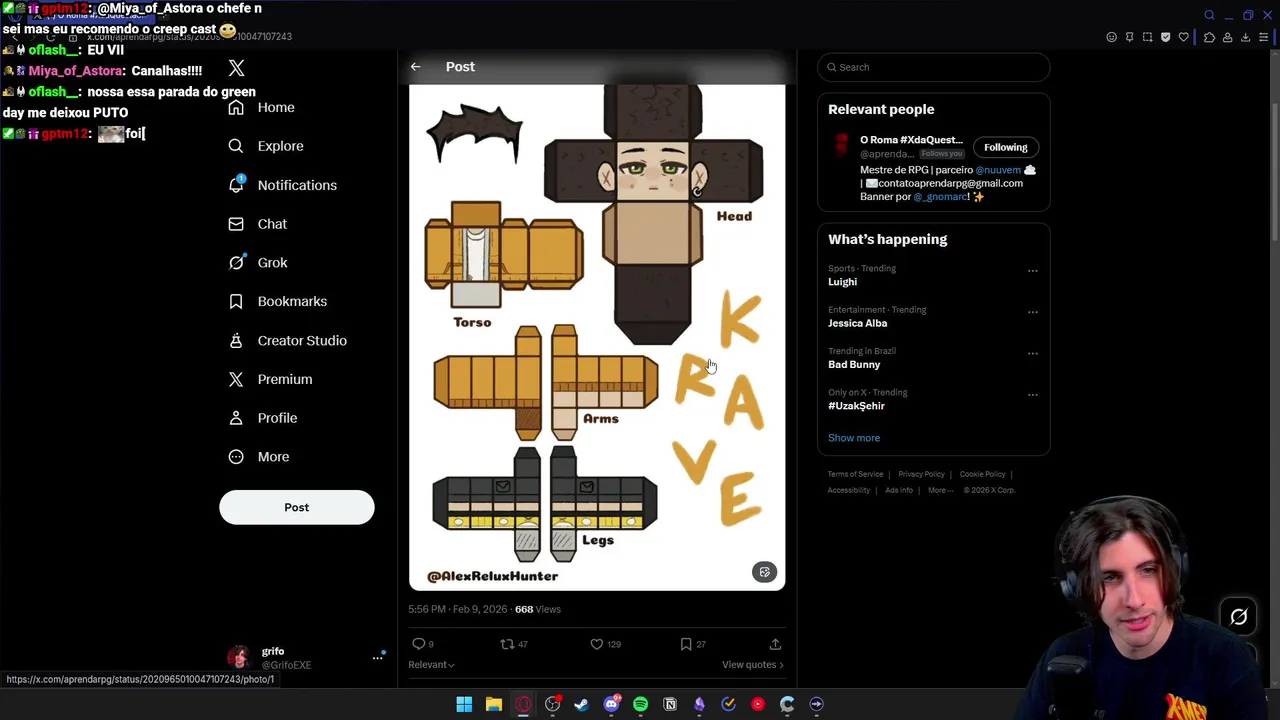Screen dimensions: 1280x720
Task: Expand the Relevant replies sort dropdown
Action: point(431,665)
